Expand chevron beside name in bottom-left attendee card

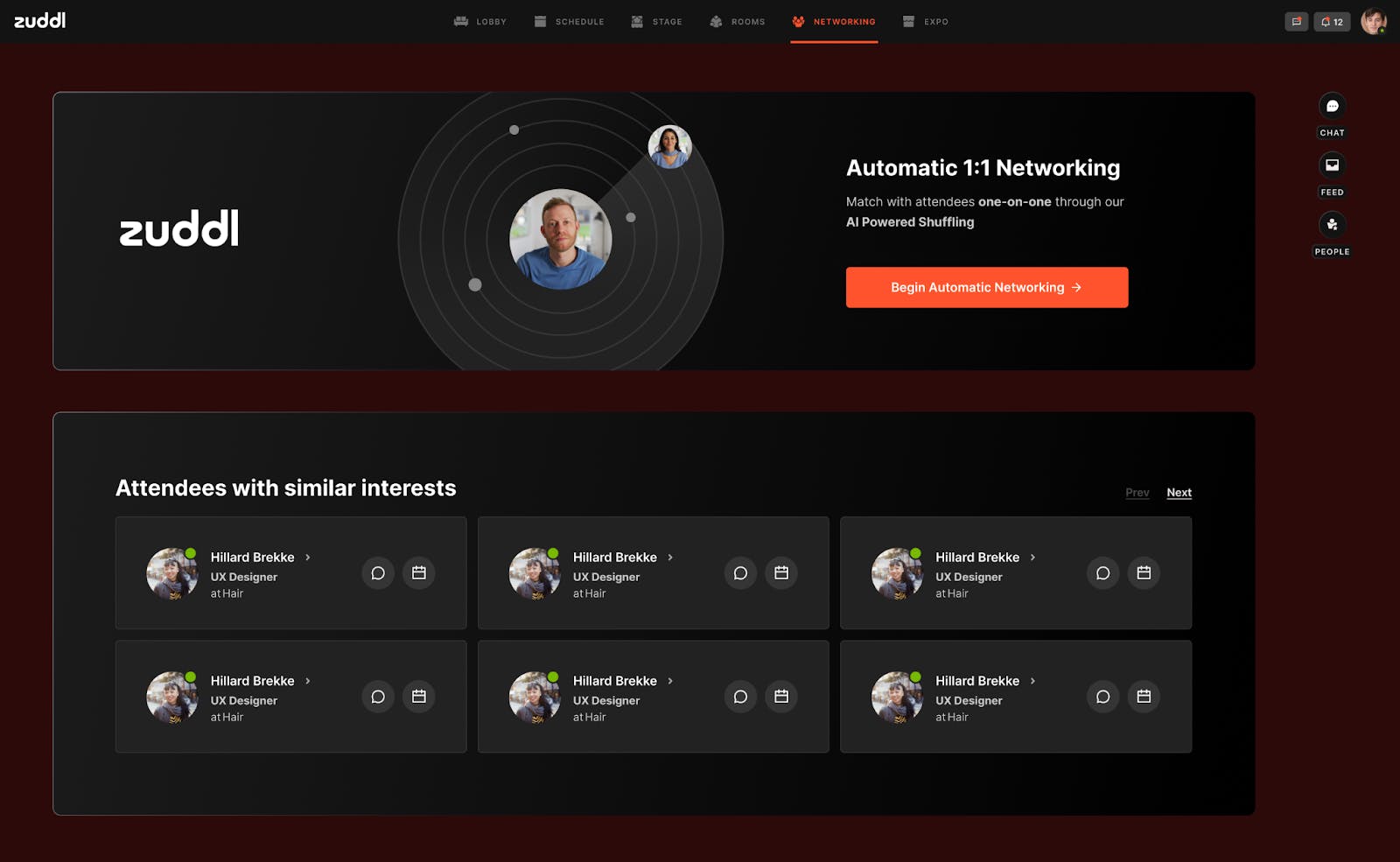coord(308,681)
